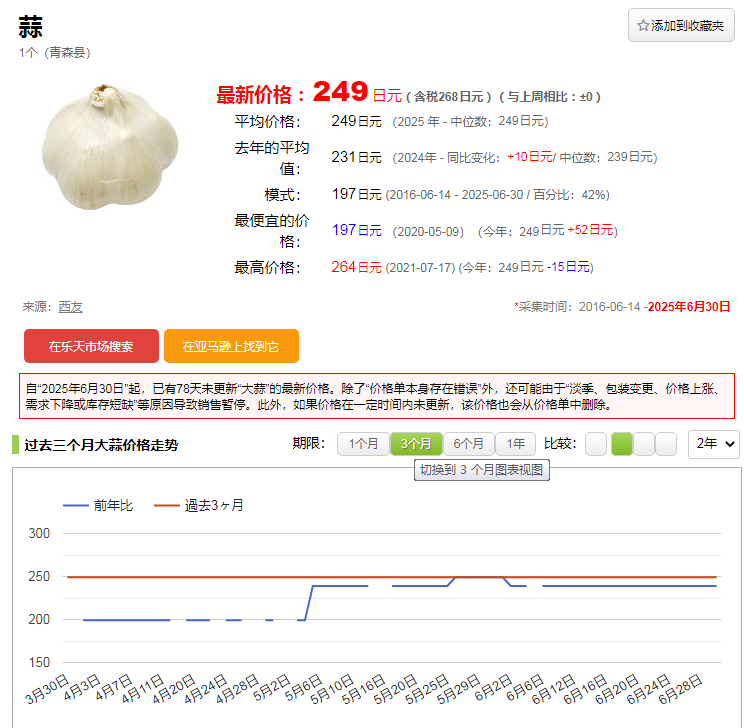
Task: Switch chart period to 1个月
Action: (x=363, y=444)
